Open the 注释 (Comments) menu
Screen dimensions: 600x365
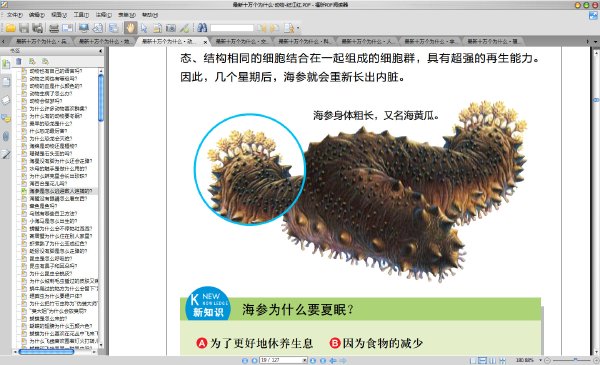pyautogui.click(x=104, y=15)
